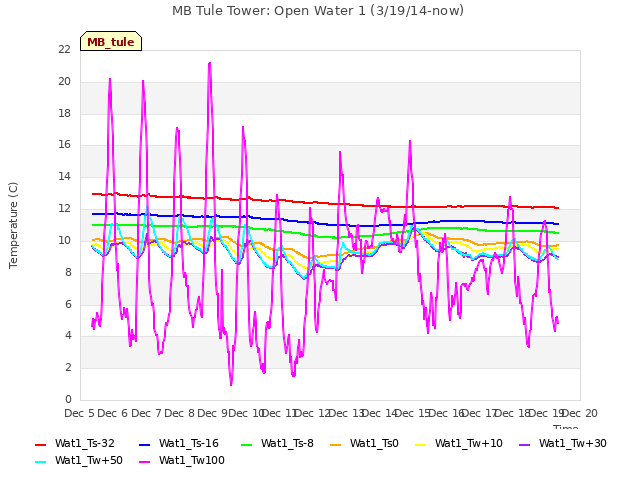The width and height of the screenshot is (640, 480).
Task: Click the highest magenta peak near Dec 9
Action: tap(210, 63)
